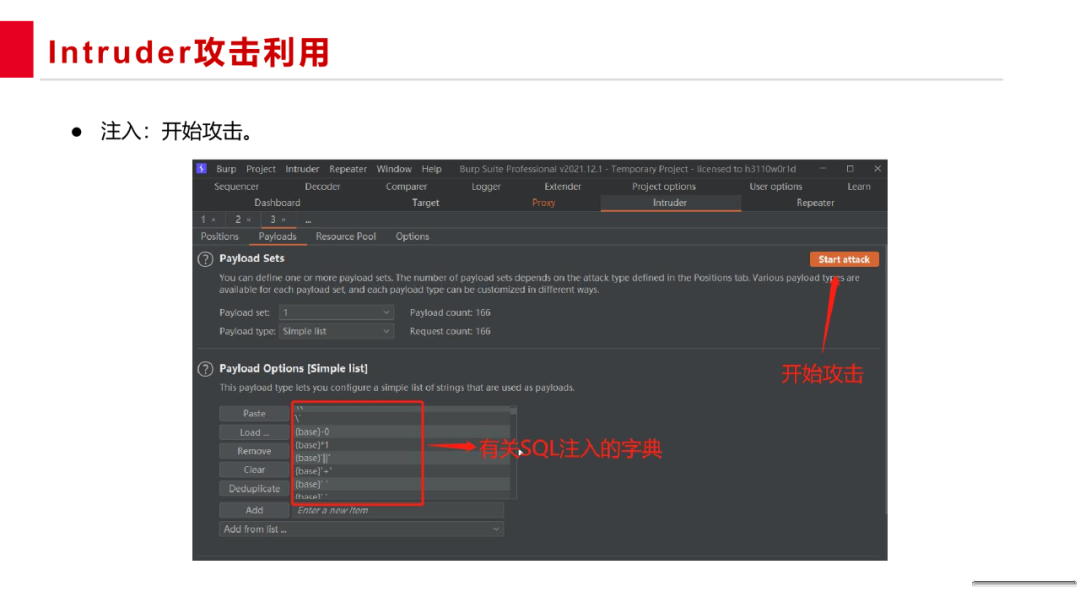1080x608 pixels.
Task: Switch to the Sequencer tab
Action: coord(236,187)
